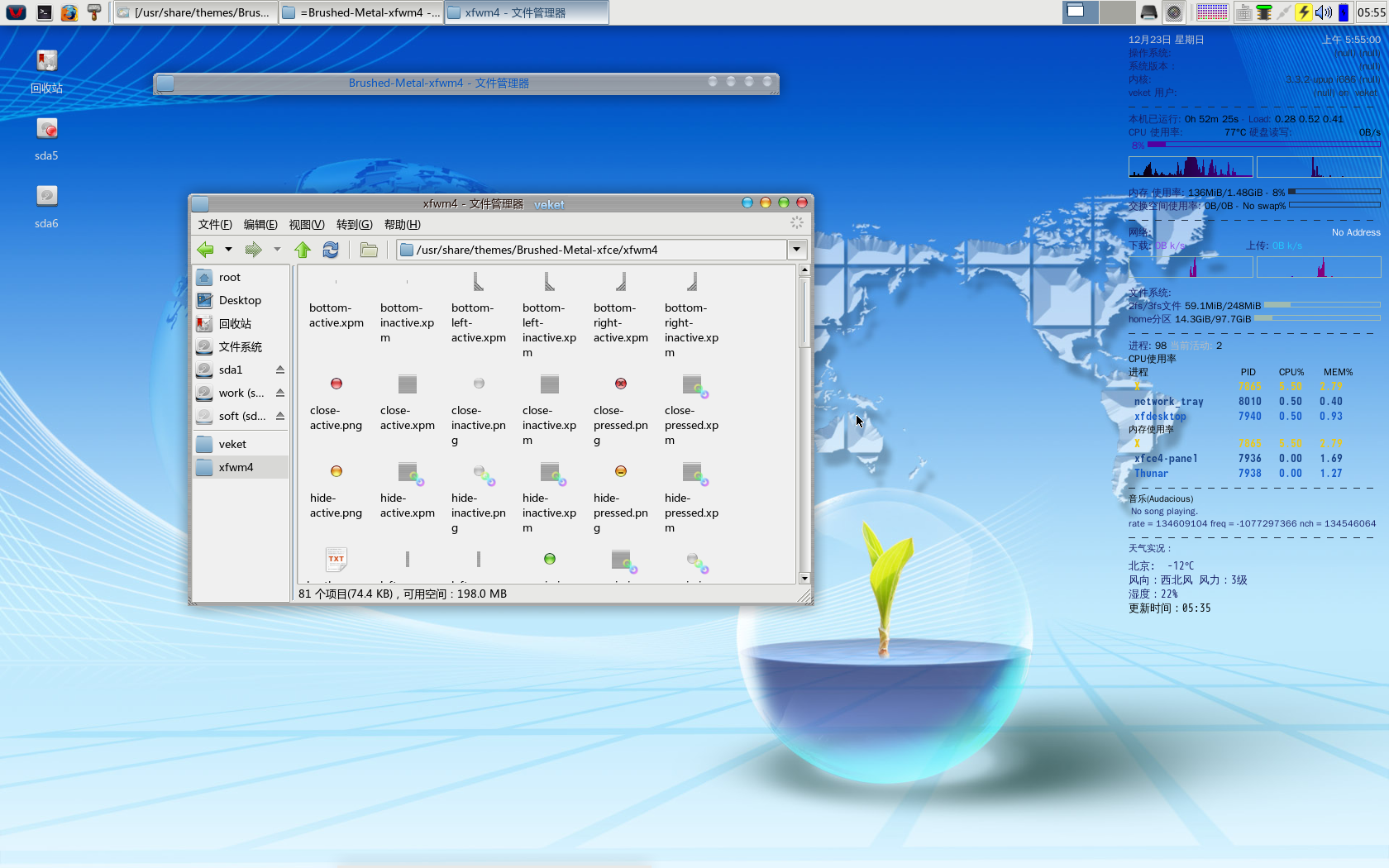Image resolution: width=1389 pixels, height=868 pixels.
Task: Select the hide-active.png orange icon
Action: coord(337,471)
